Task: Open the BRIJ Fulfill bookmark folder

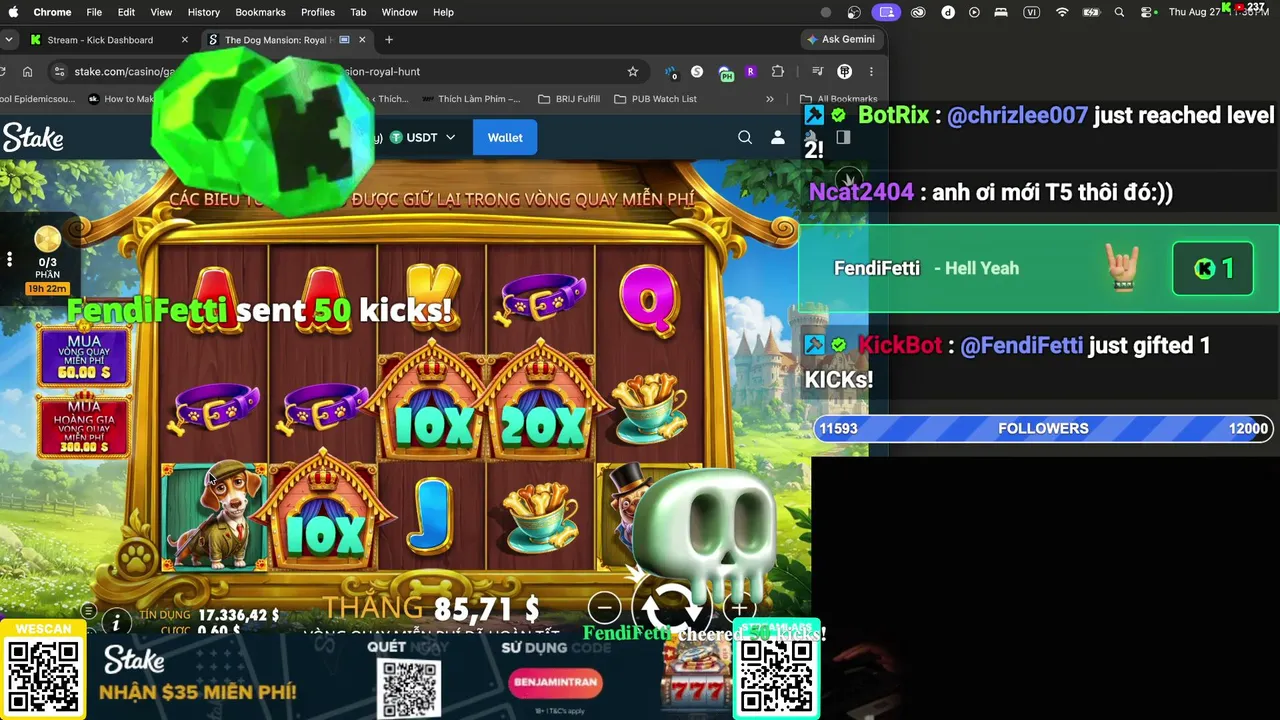Action: 569,99
